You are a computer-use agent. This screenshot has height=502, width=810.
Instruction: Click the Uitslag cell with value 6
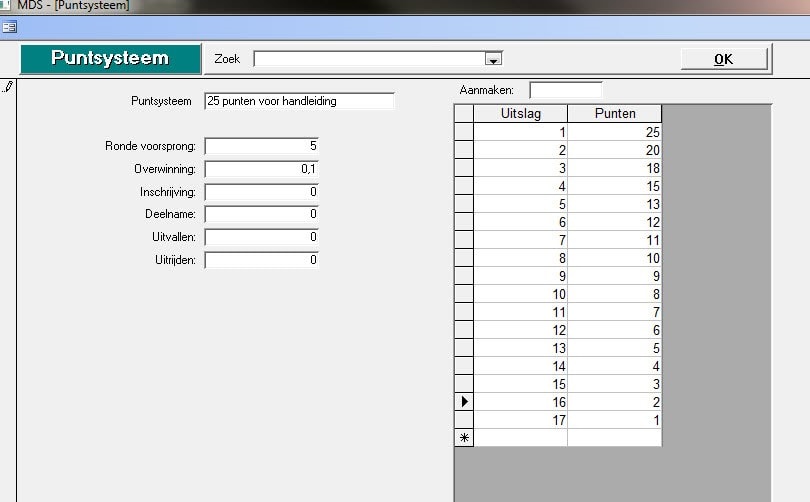pyautogui.click(x=521, y=222)
